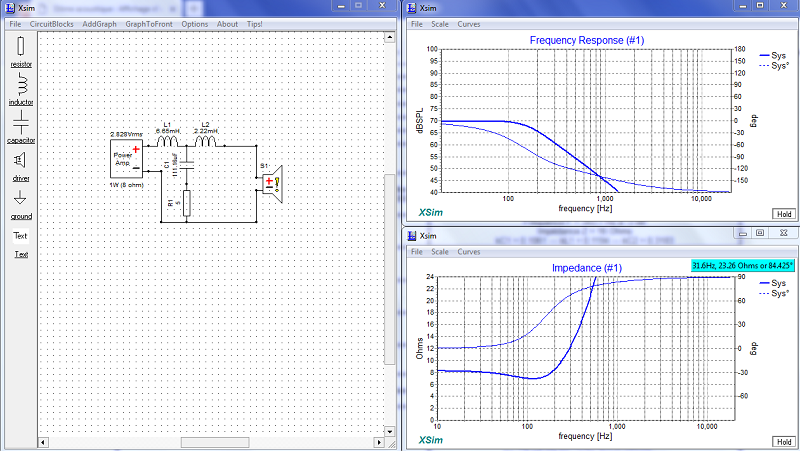
Task: Click the Frequency Response (#1) graph title
Action: click(587, 40)
